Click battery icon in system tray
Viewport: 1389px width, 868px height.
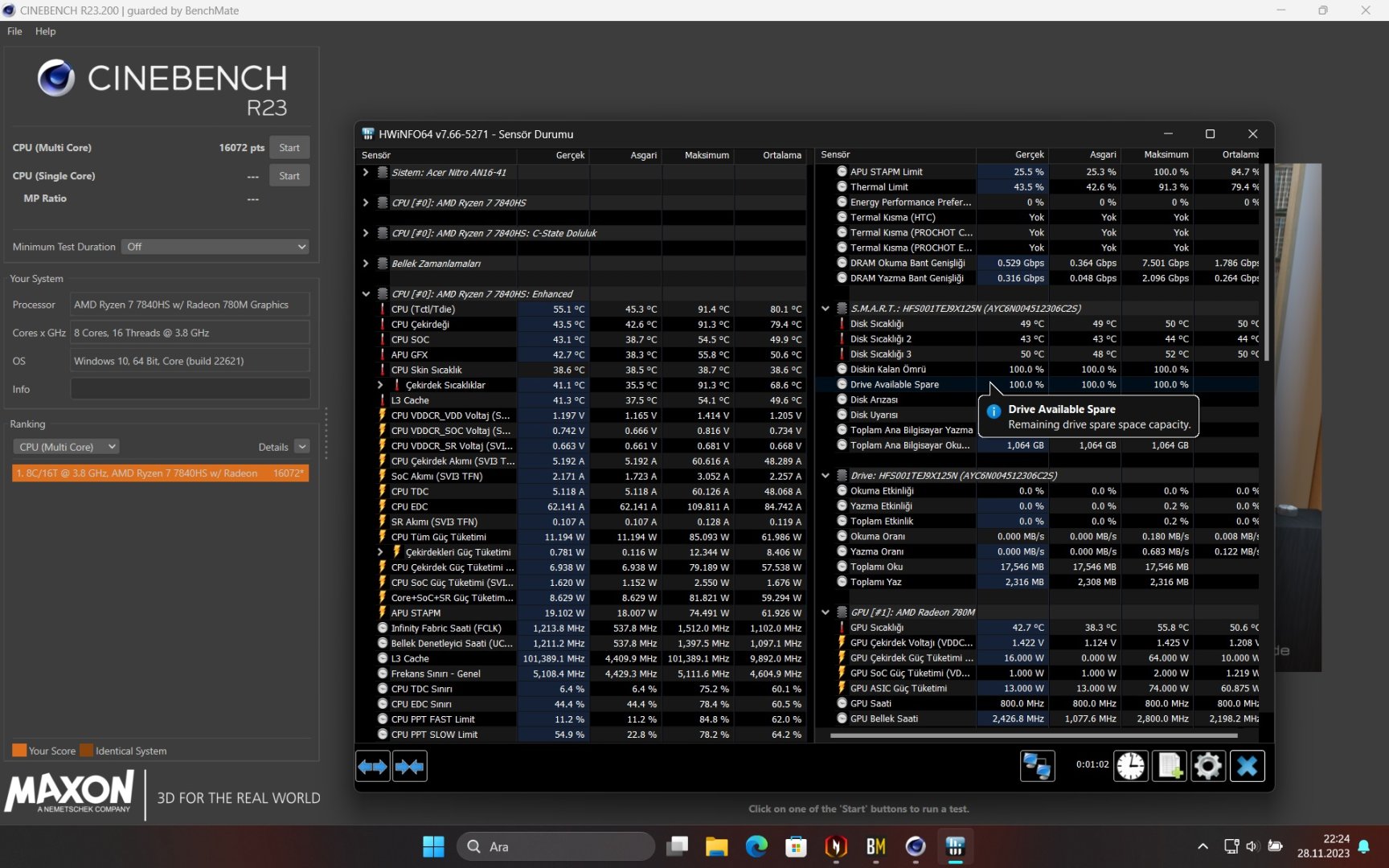click(x=1275, y=846)
